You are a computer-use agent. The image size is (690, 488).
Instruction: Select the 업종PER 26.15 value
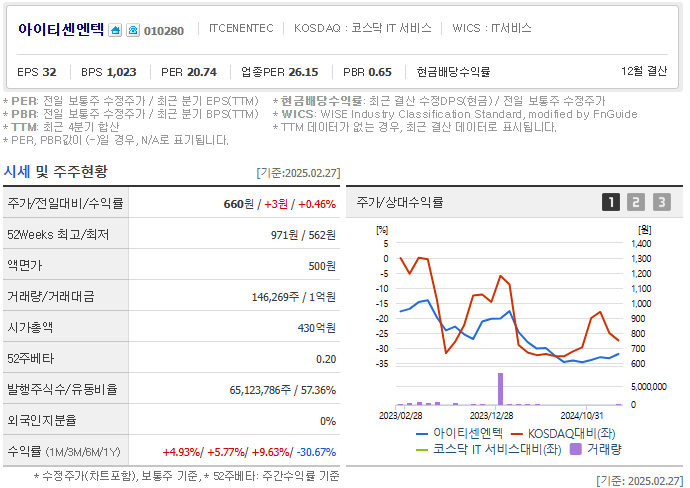[279, 72]
